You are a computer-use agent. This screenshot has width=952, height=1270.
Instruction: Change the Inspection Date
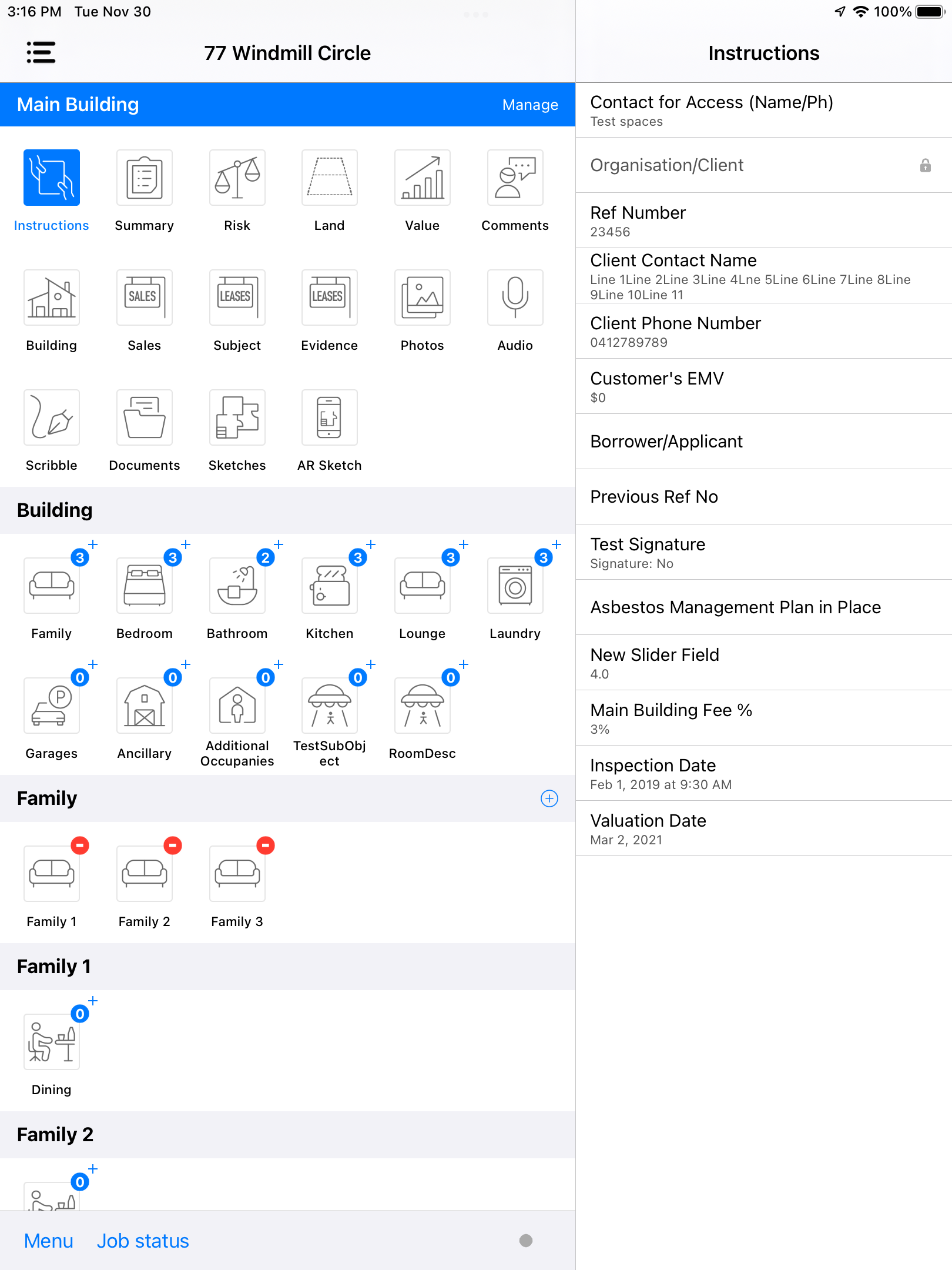[x=764, y=773]
